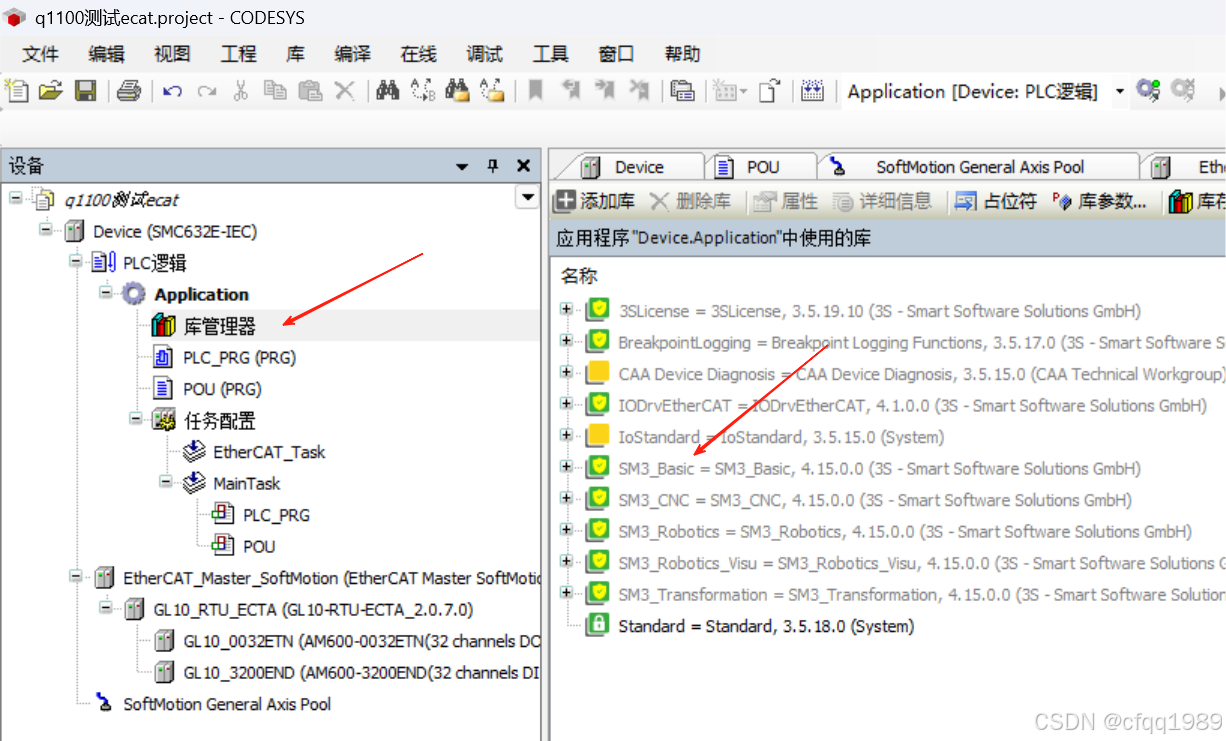
Task: Open the dropdown beside q1100测试ecat root
Action: [528, 198]
